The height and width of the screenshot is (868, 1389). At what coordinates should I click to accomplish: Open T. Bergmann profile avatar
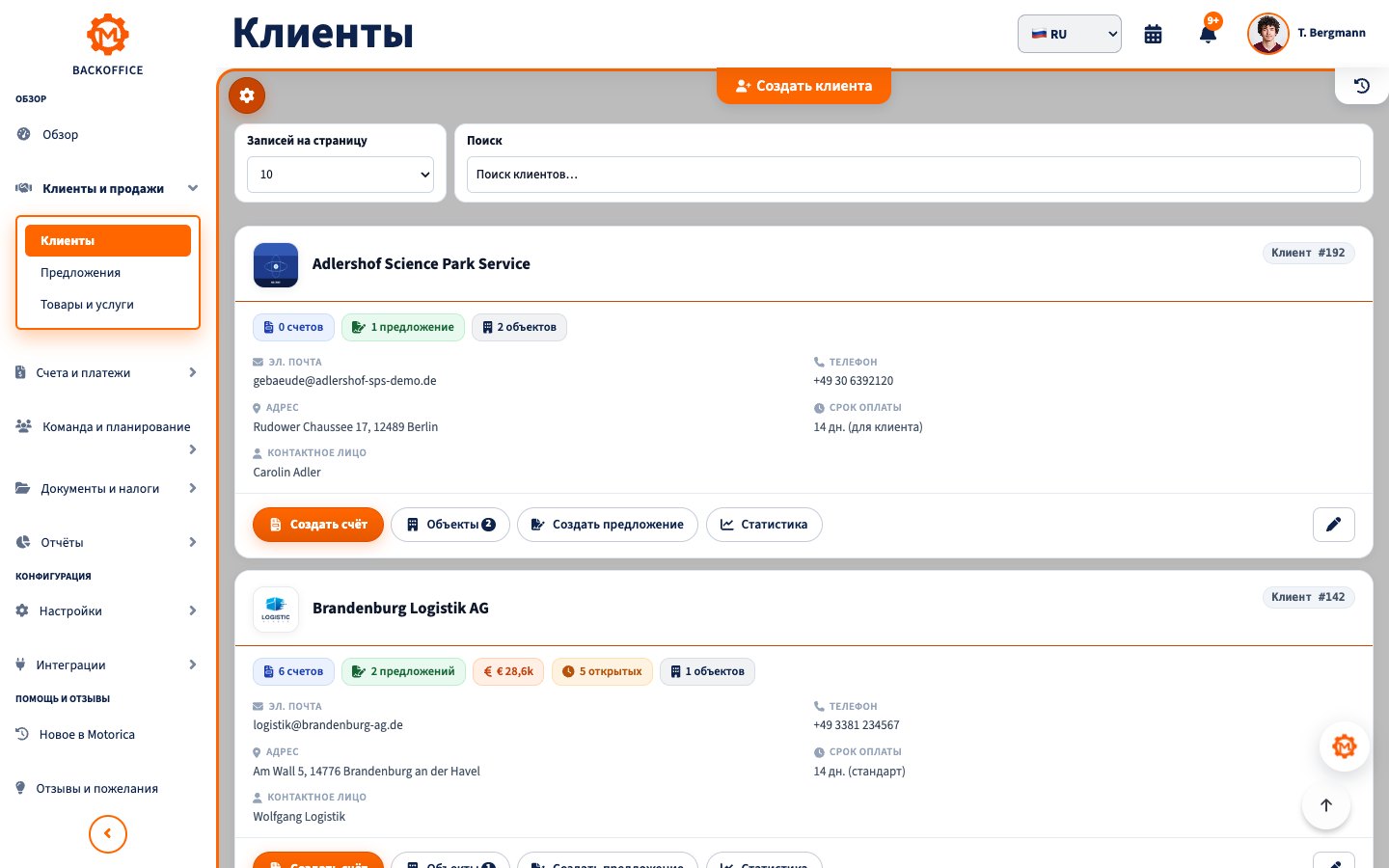point(1267,34)
